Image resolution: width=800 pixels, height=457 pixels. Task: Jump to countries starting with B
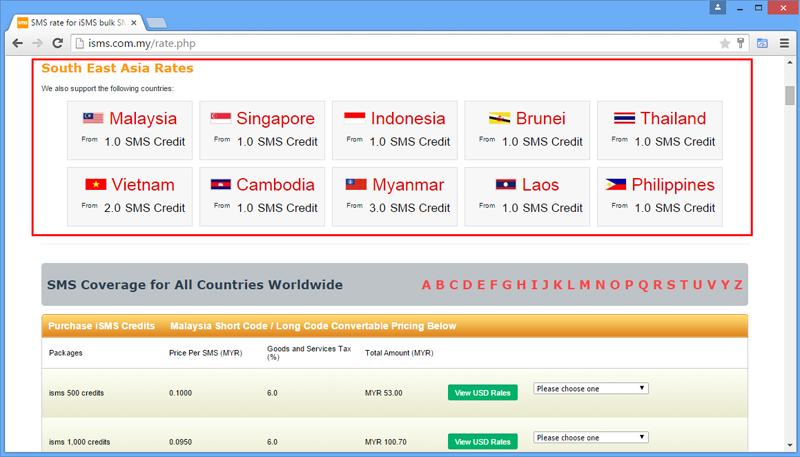pyautogui.click(x=440, y=285)
